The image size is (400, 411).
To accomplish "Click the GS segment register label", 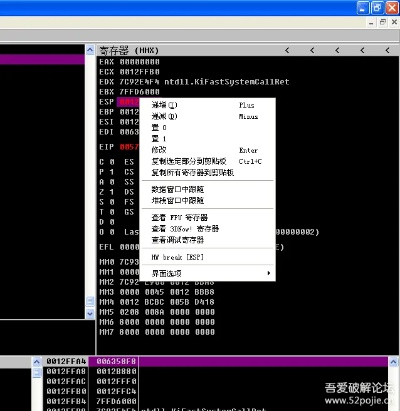I will (x=129, y=212).
